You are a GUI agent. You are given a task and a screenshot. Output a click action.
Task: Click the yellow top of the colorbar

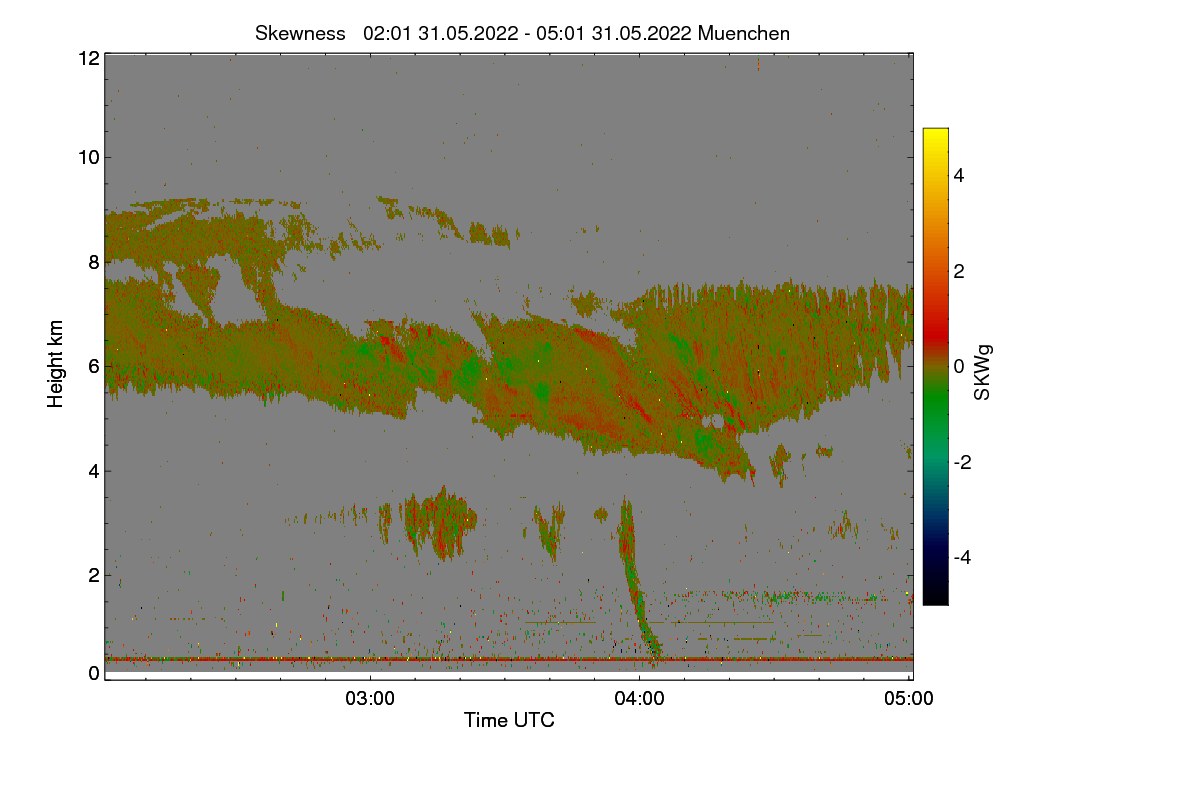(x=935, y=135)
